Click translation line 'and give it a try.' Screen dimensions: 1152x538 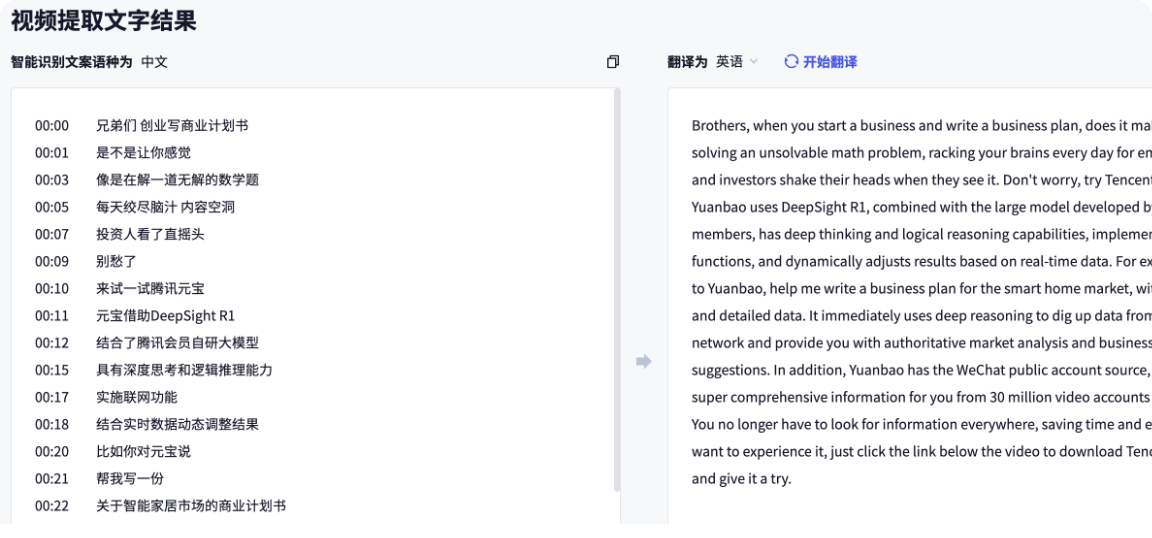coord(741,479)
